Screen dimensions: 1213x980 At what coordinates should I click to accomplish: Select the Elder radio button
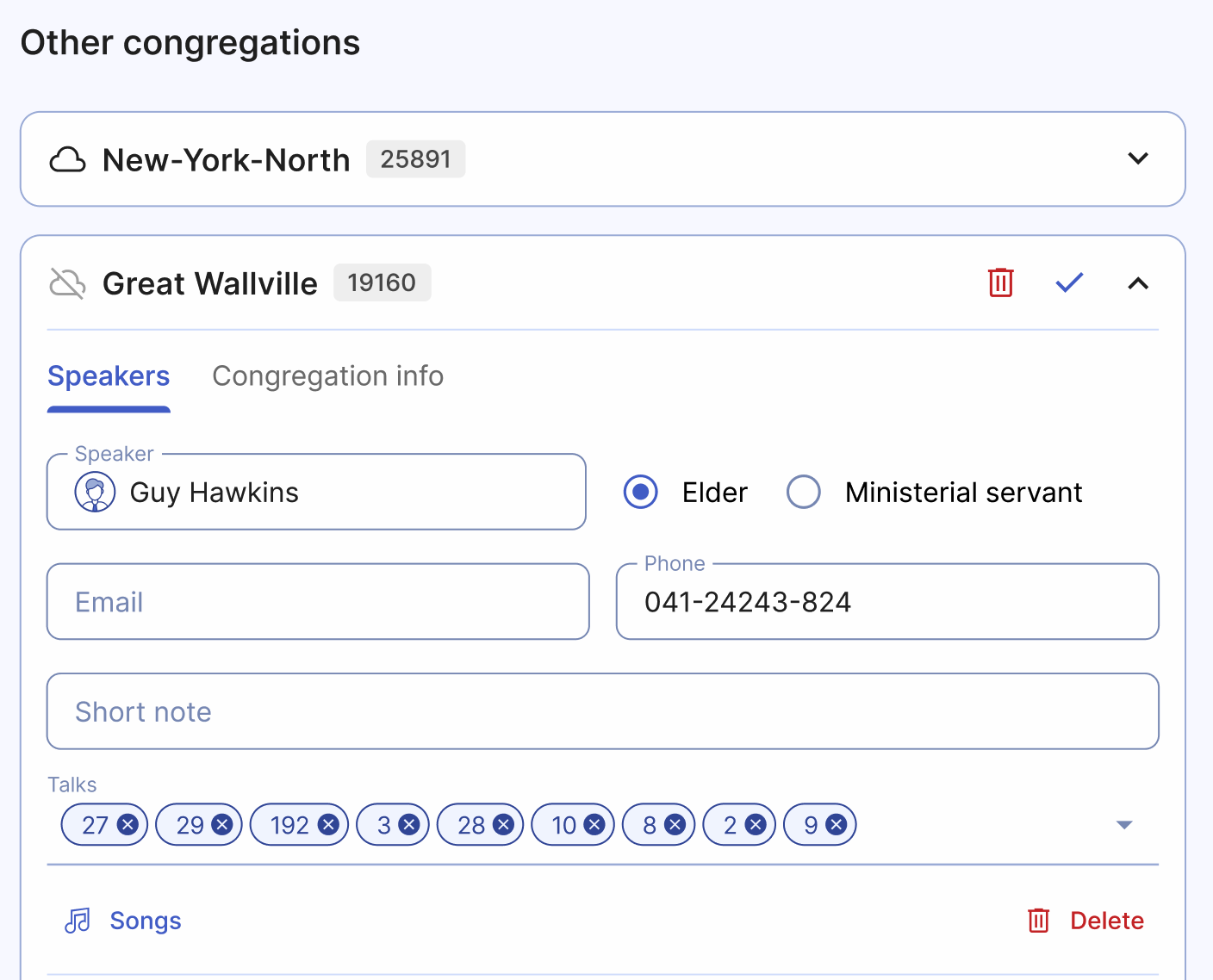tap(640, 492)
